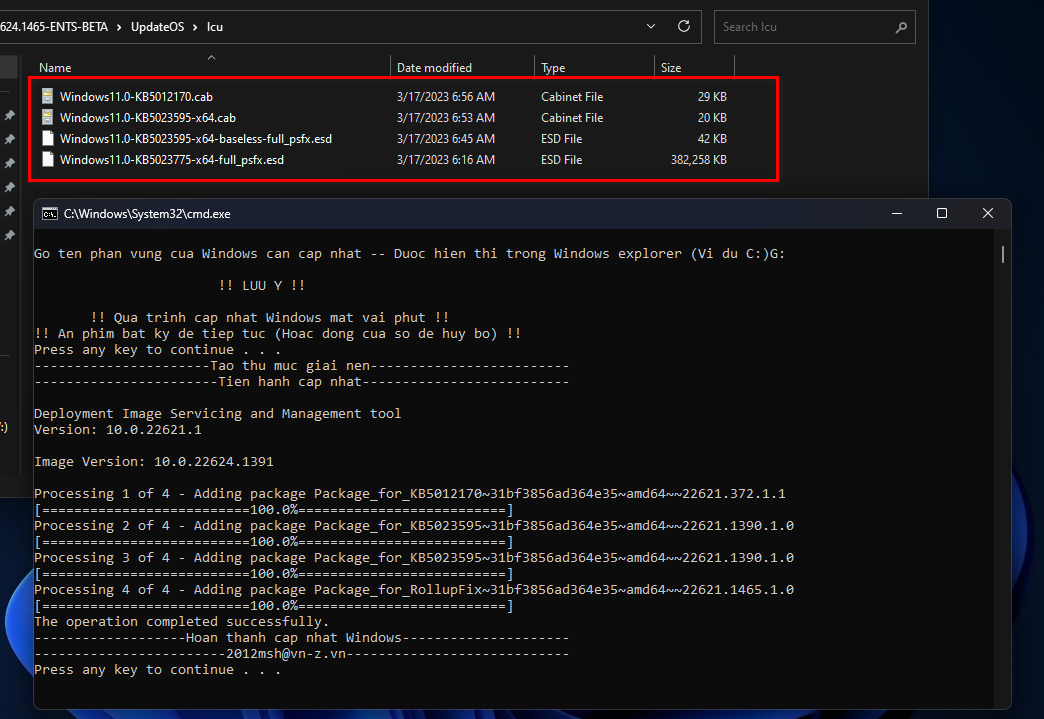Minimize the cmd.exe window
The width and height of the screenshot is (1044, 719).
click(x=897, y=214)
